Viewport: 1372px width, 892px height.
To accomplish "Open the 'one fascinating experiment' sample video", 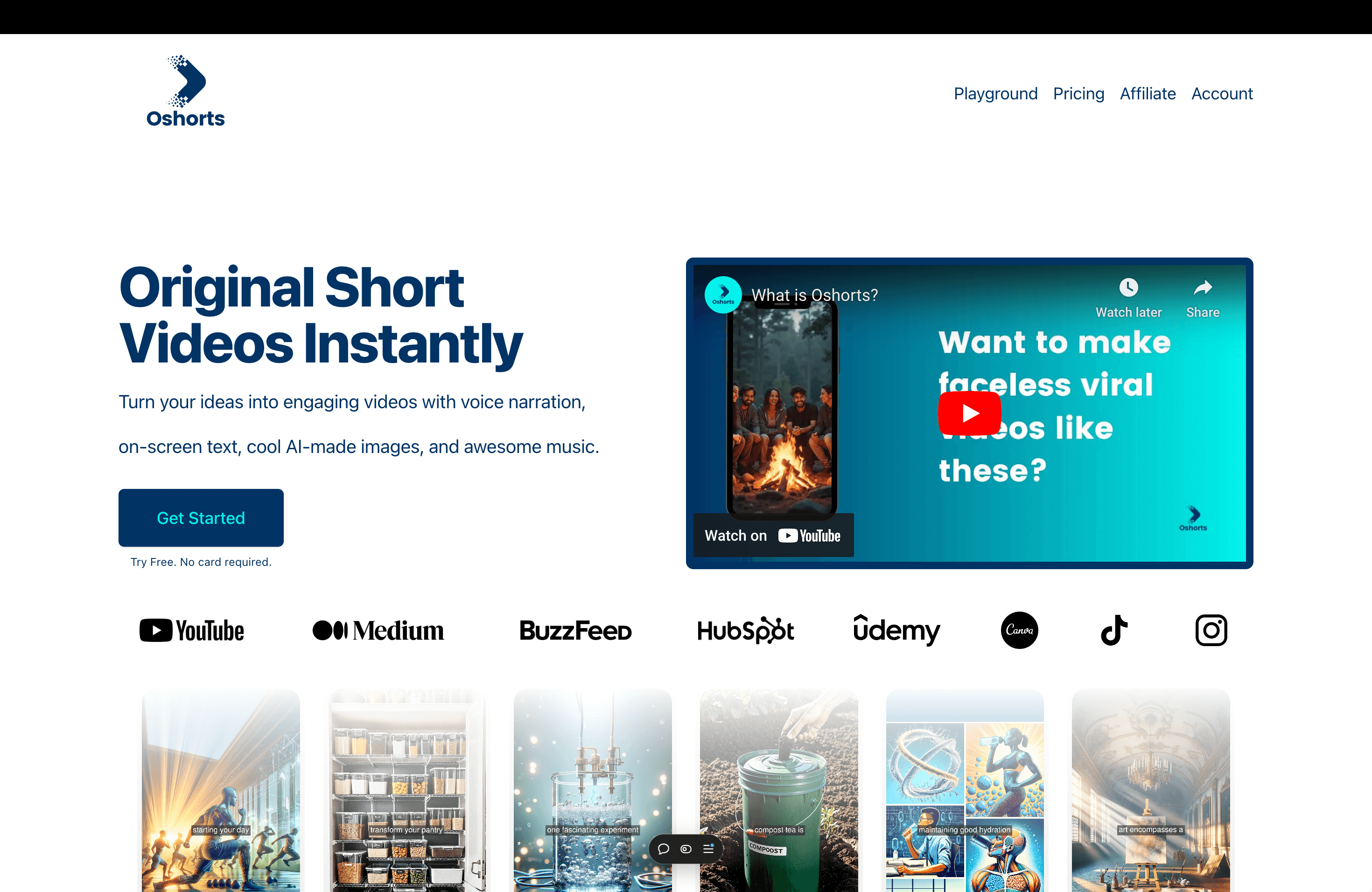I will (593, 791).
